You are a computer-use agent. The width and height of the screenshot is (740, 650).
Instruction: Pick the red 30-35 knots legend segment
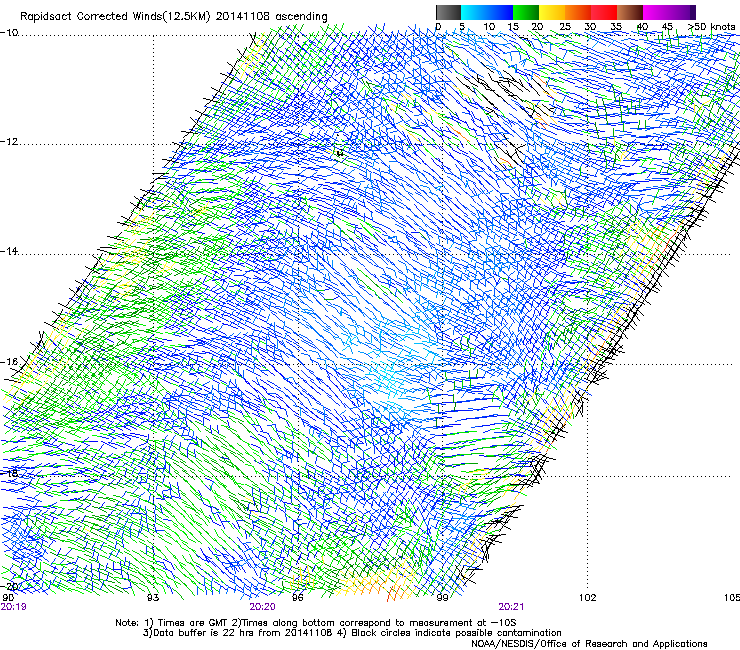point(604,12)
